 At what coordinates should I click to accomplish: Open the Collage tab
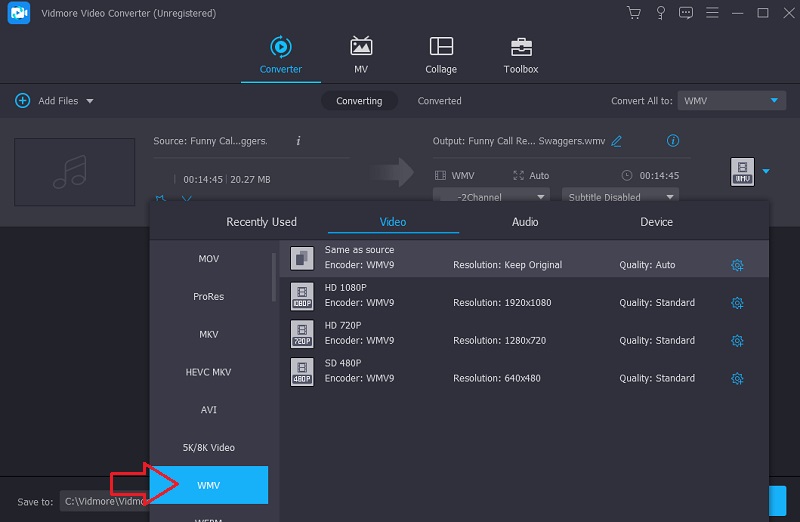click(x=441, y=56)
